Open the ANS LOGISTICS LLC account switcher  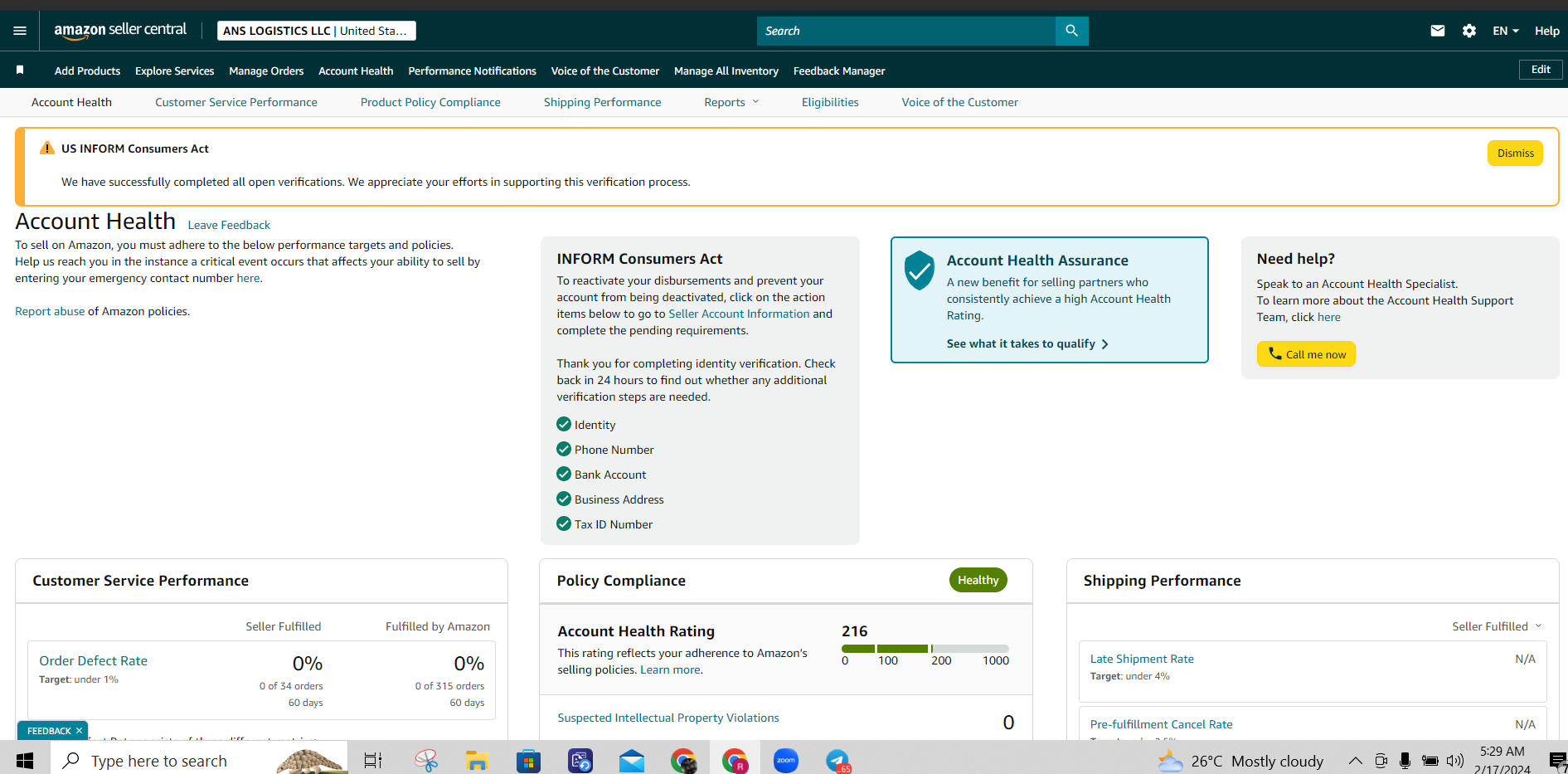[317, 31]
